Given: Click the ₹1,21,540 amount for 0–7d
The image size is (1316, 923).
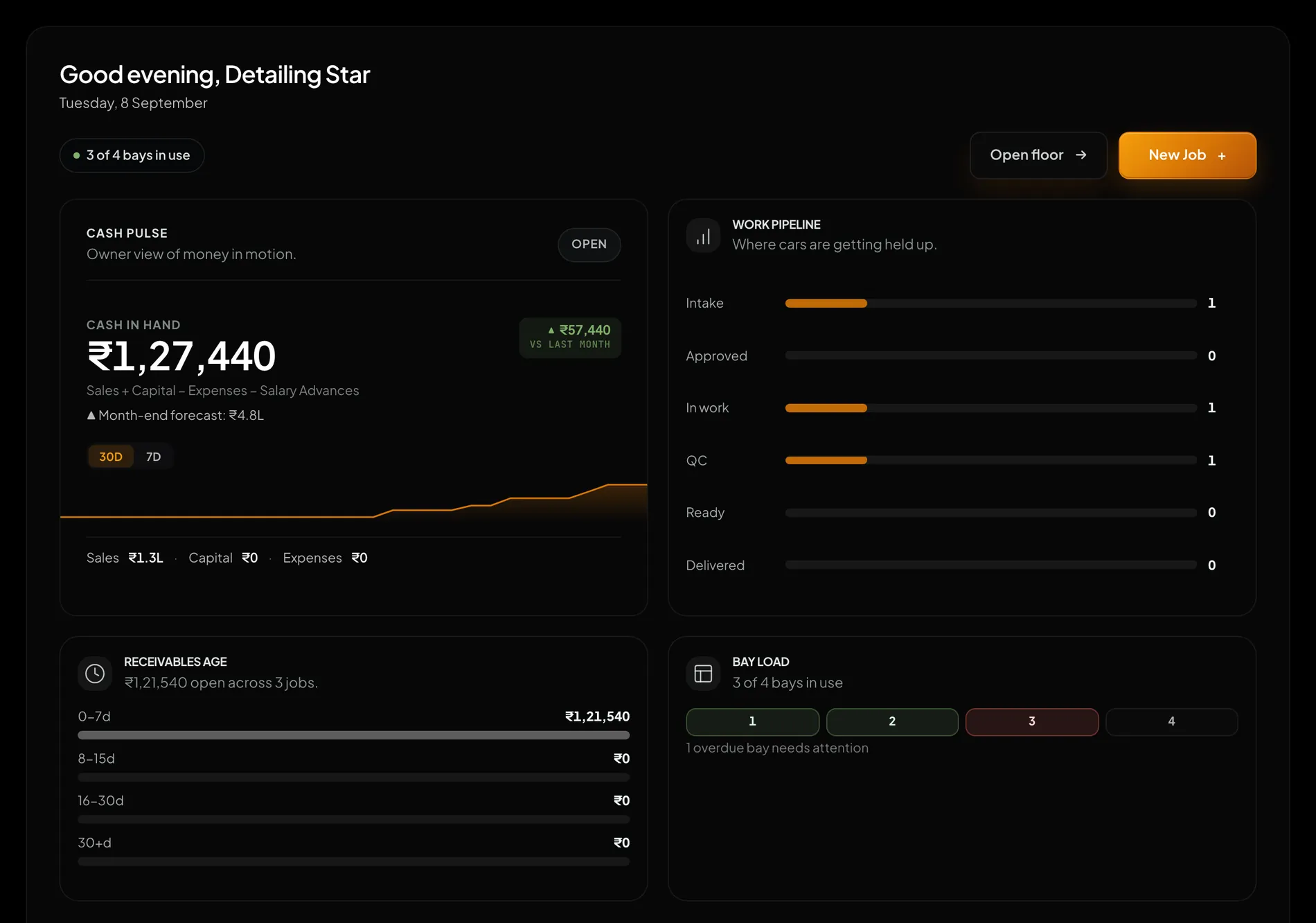Looking at the screenshot, I should tap(597, 717).
